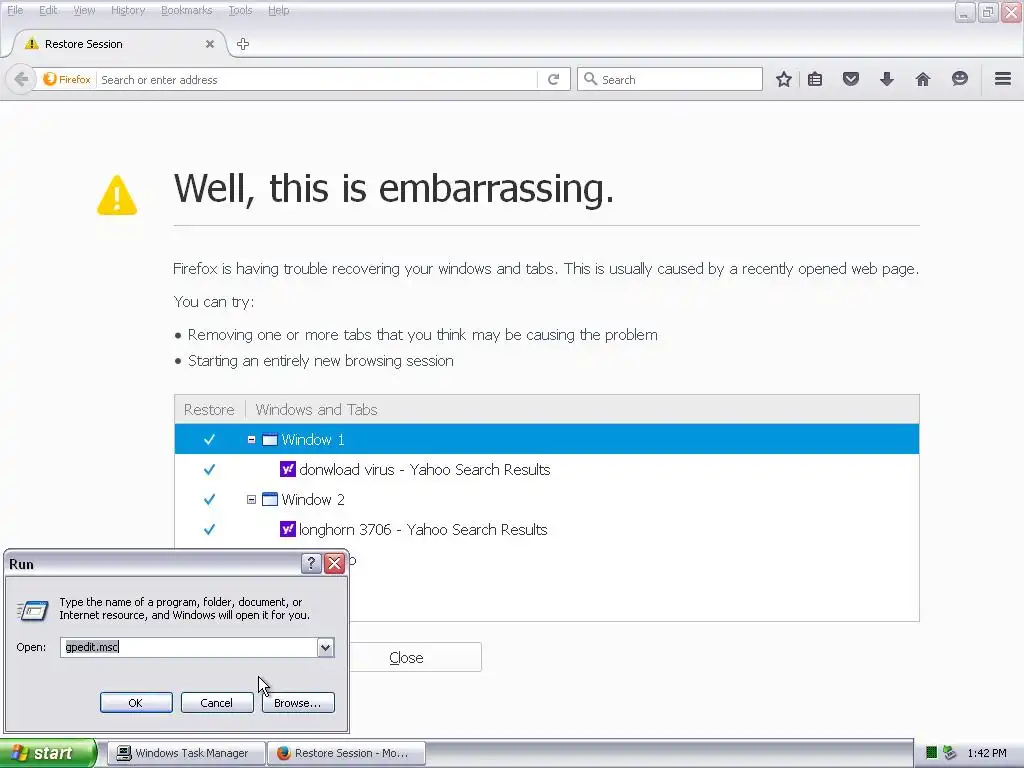This screenshot has height=768, width=1024.
Task: Close the Restore Session tab
Action: (x=210, y=44)
